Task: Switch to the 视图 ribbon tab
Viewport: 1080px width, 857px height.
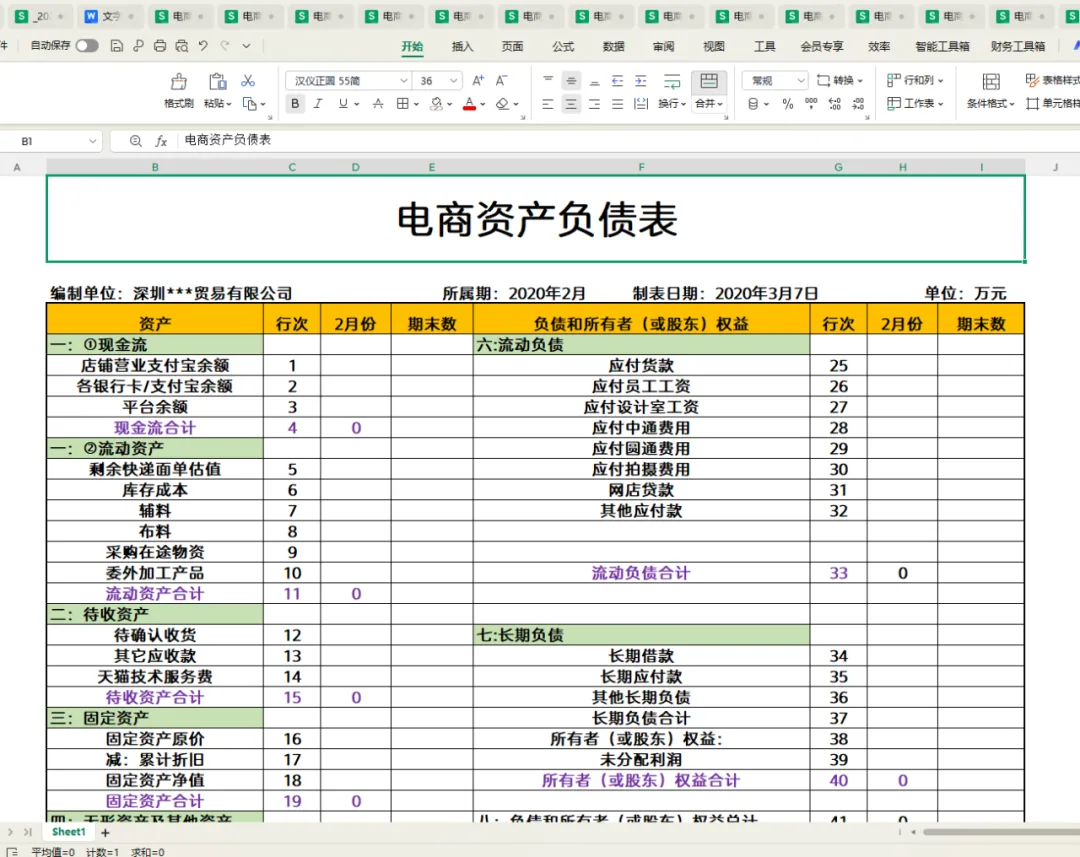Action: pyautogui.click(x=714, y=46)
